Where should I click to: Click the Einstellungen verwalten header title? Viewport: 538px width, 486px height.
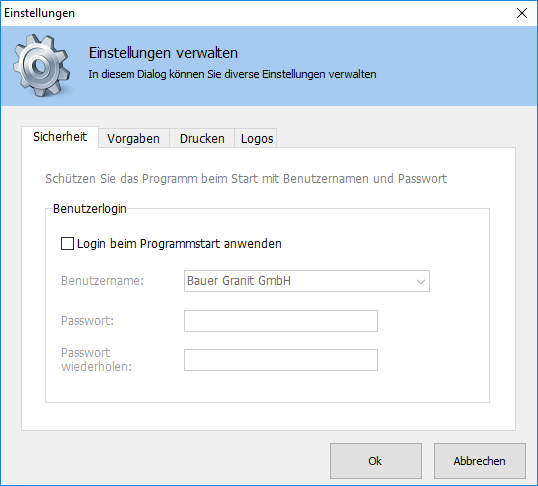pos(163,53)
